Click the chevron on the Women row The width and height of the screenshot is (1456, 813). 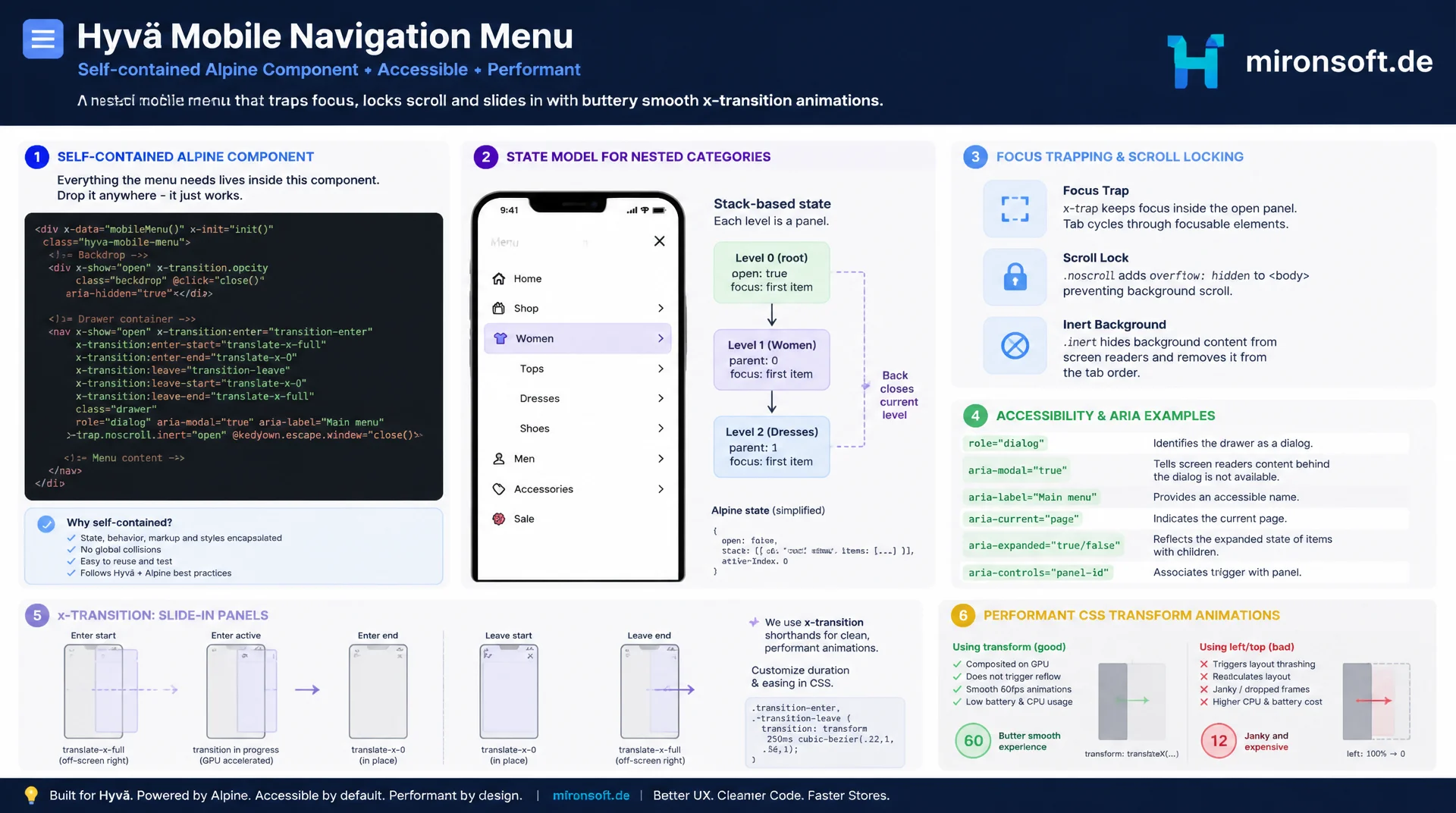click(661, 338)
